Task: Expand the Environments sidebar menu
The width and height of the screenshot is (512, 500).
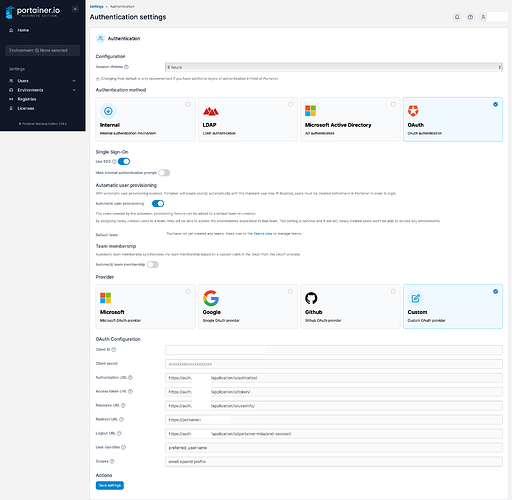Action: pos(42,90)
